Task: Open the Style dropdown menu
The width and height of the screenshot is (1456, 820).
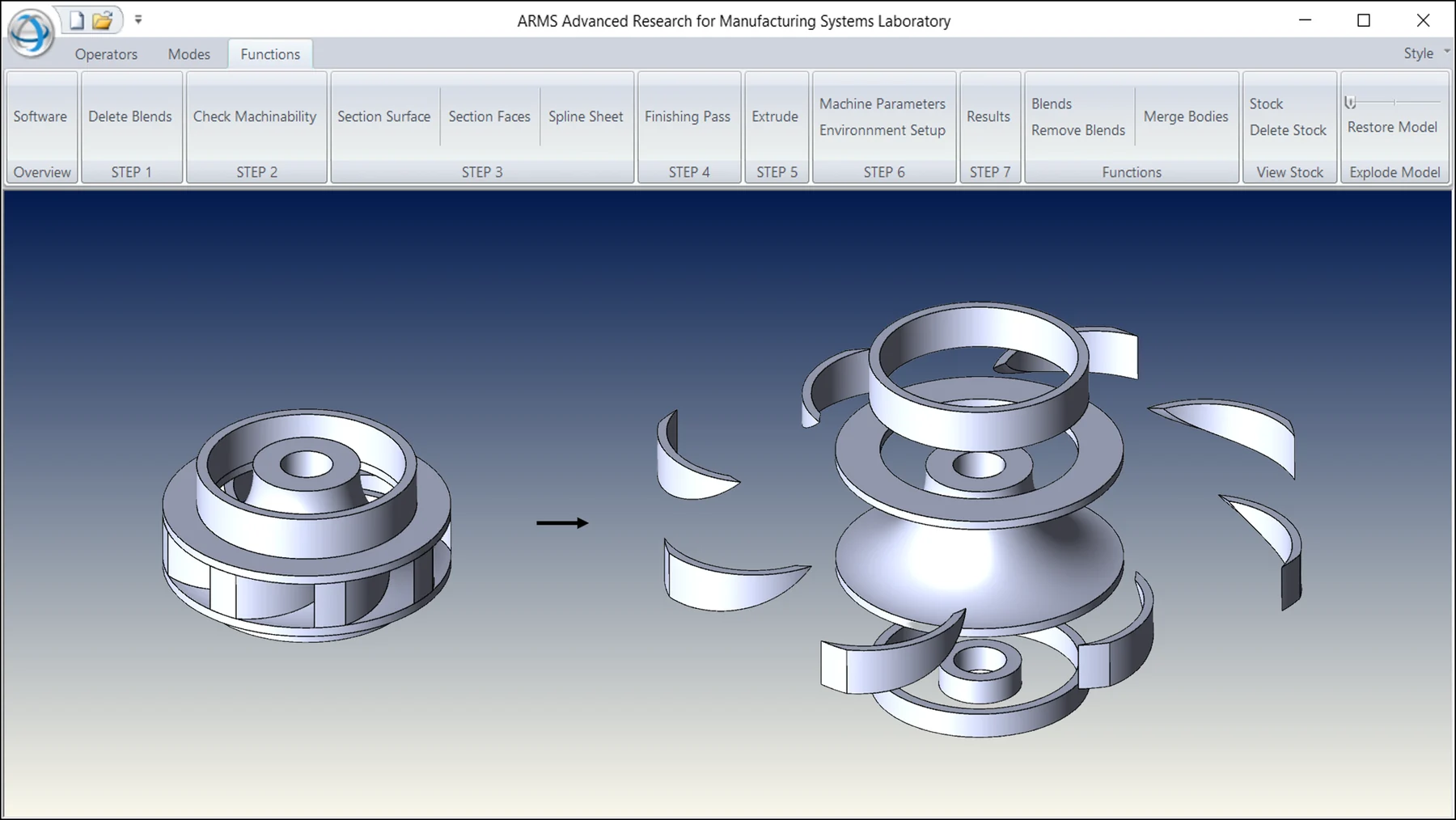Action: coord(1426,53)
